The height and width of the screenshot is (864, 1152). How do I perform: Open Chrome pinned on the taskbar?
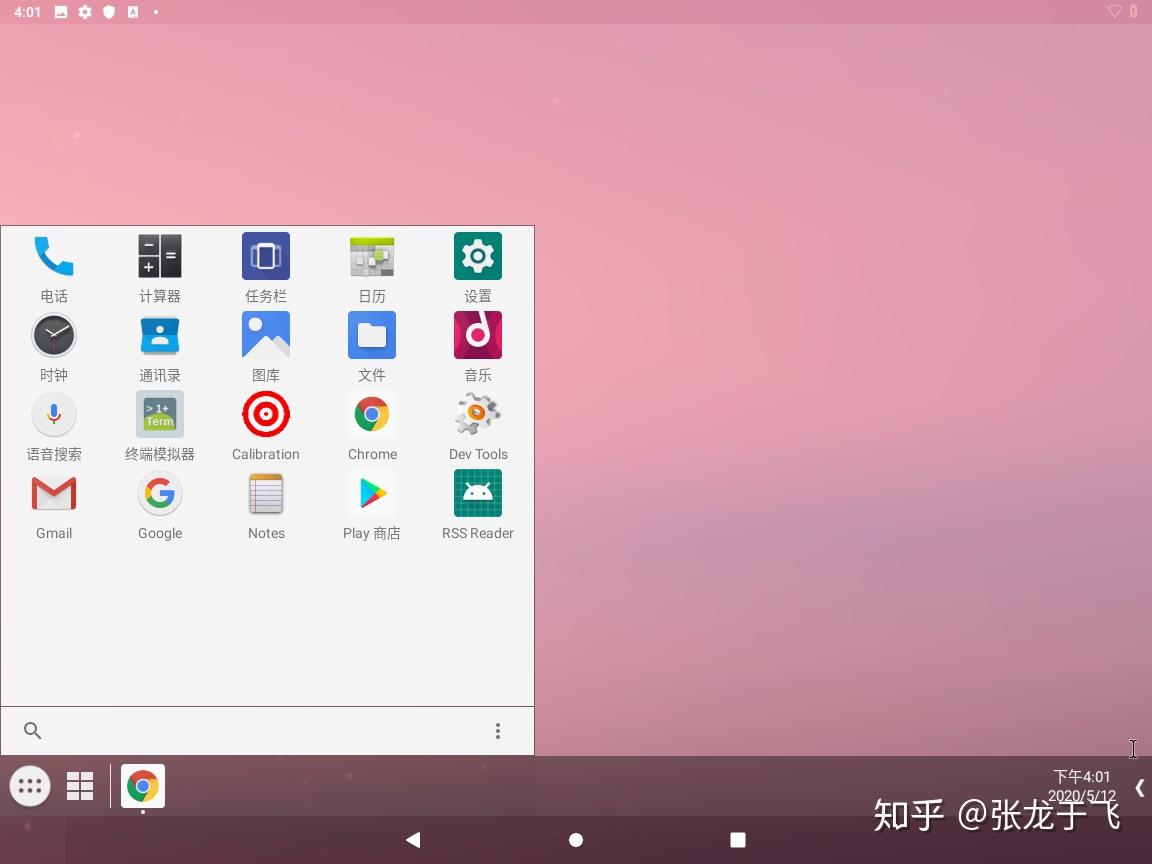click(x=142, y=786)
